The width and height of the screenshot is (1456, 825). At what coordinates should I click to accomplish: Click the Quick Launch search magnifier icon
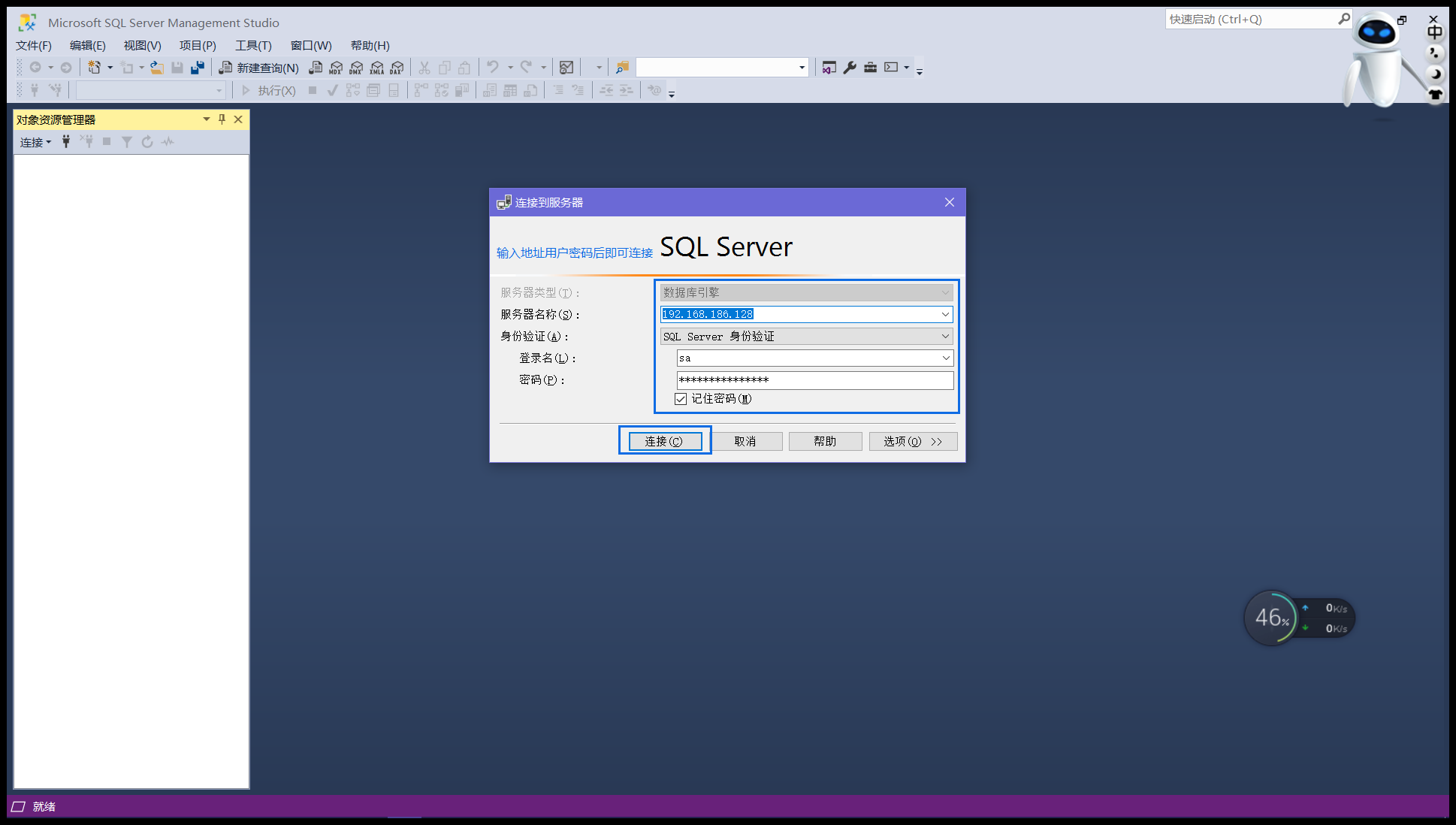coord(1343,19)
